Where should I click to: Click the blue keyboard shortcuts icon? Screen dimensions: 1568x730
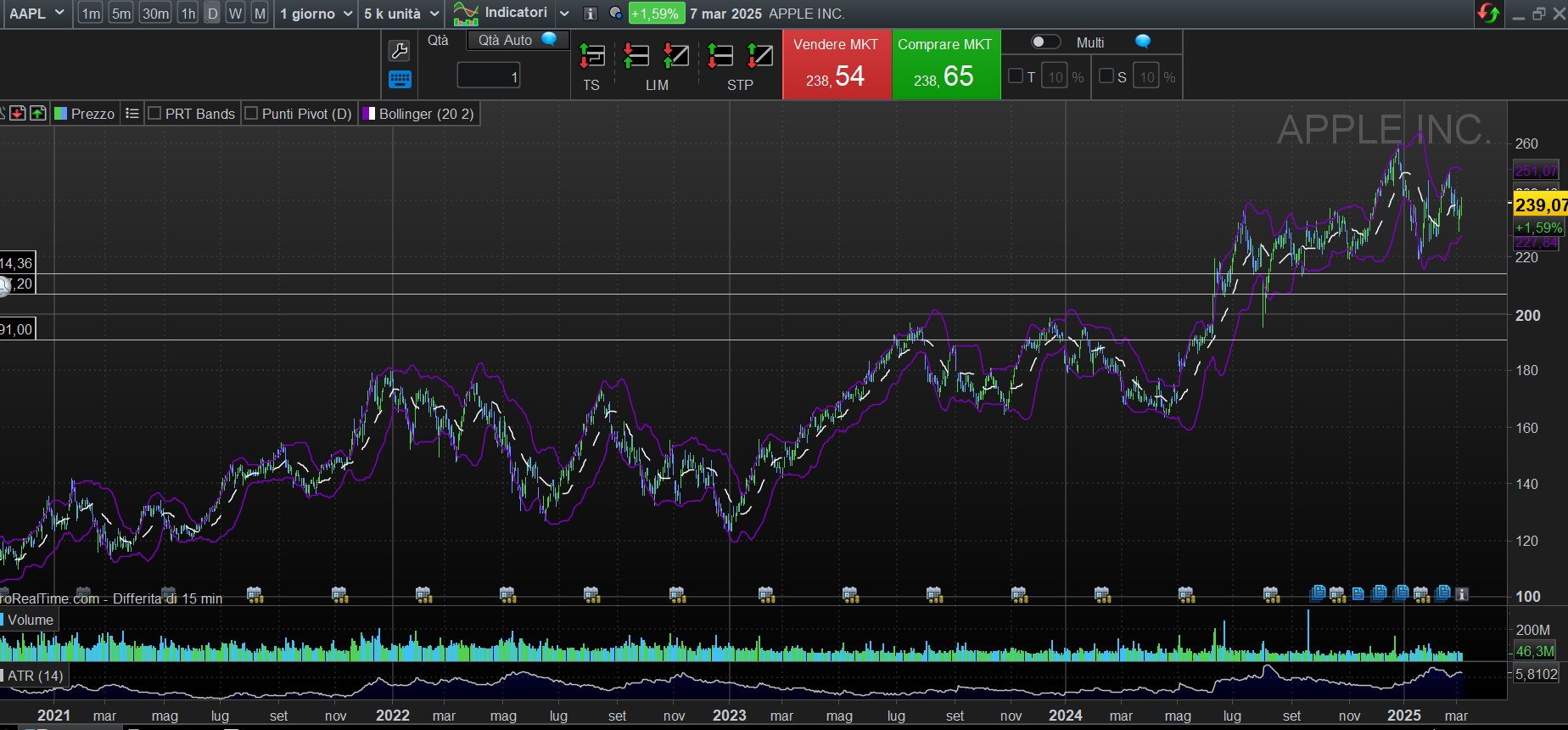[x=399, y=80]
